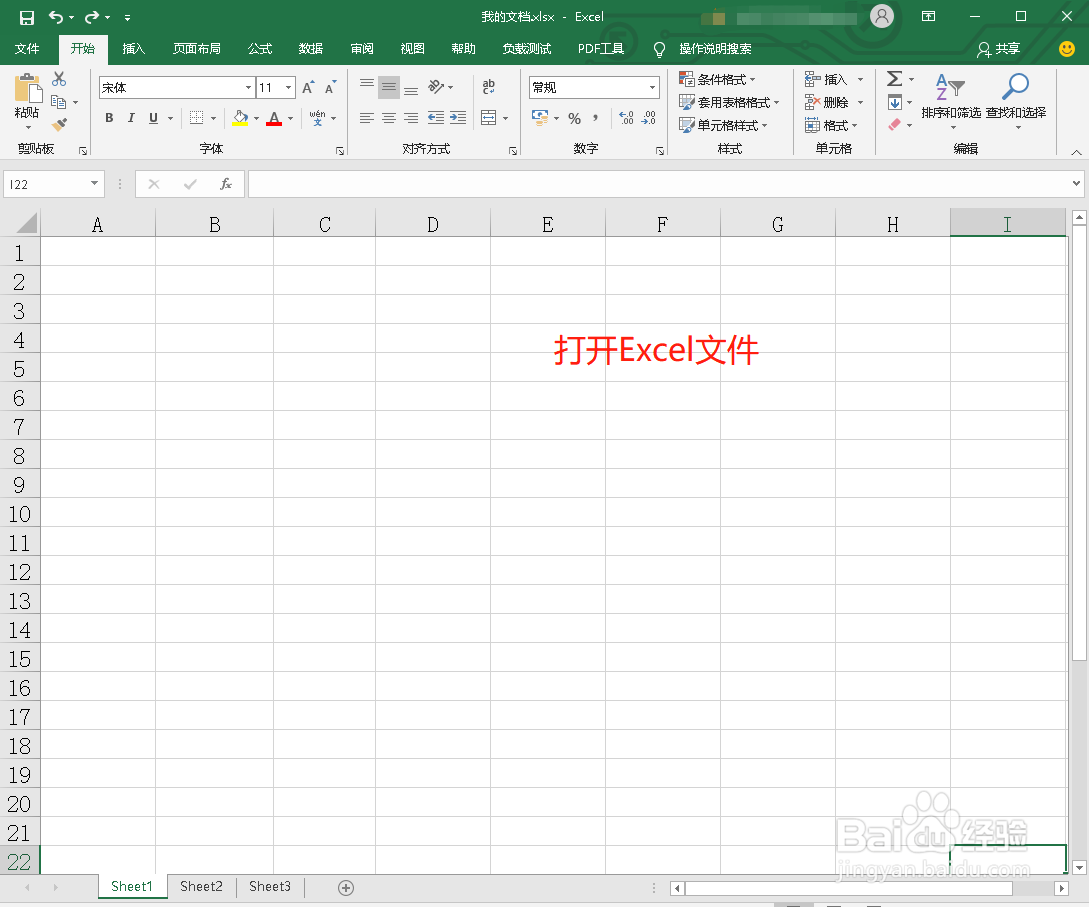Click the smiley feedback icon
1089x907 pixels.
tap(1067, 49)
